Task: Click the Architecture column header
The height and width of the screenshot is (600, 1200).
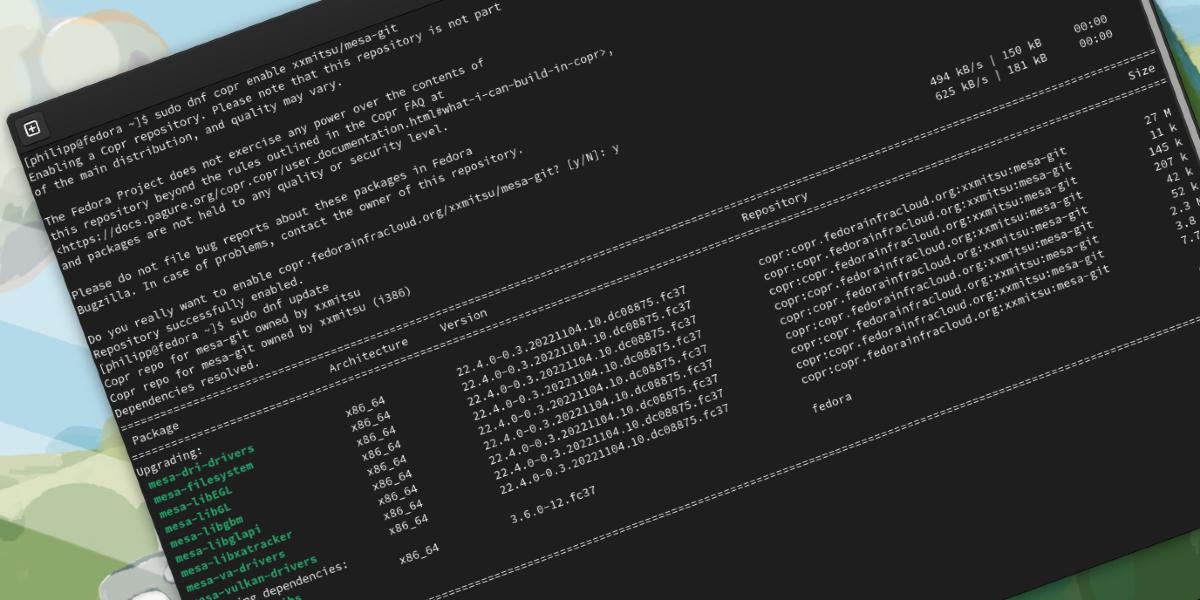Action: pyautogui.click(x=368, y=354)
